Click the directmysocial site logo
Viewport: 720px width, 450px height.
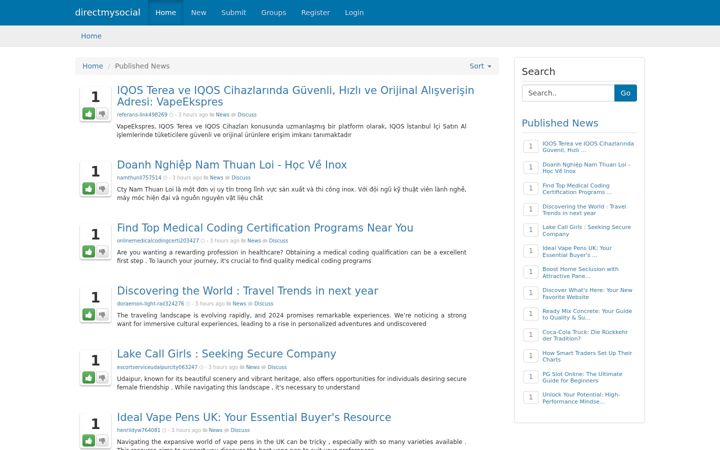coord(107,12)
